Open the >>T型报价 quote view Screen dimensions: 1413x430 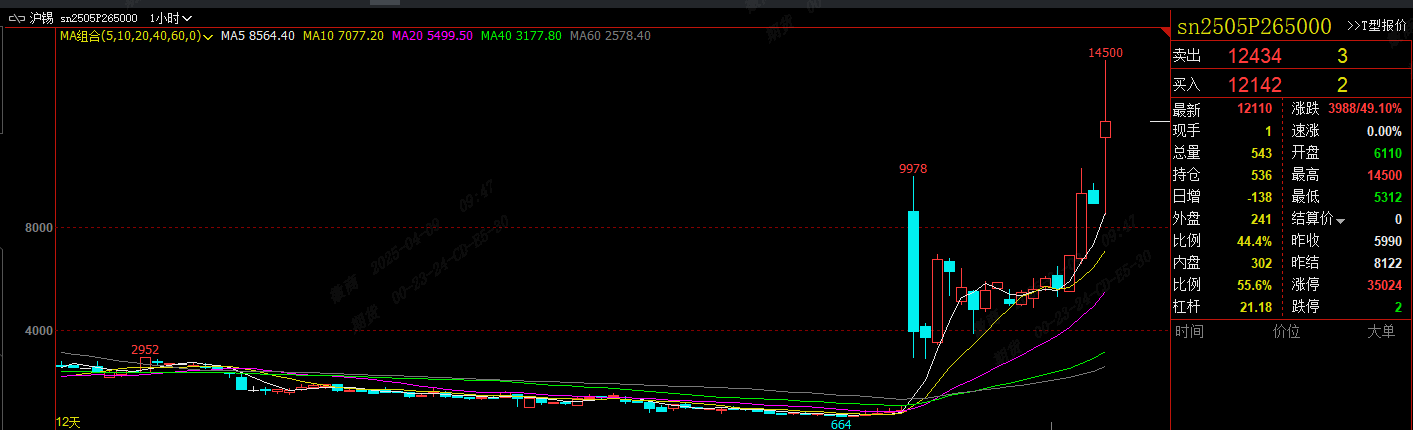(x=1376, y=26)
